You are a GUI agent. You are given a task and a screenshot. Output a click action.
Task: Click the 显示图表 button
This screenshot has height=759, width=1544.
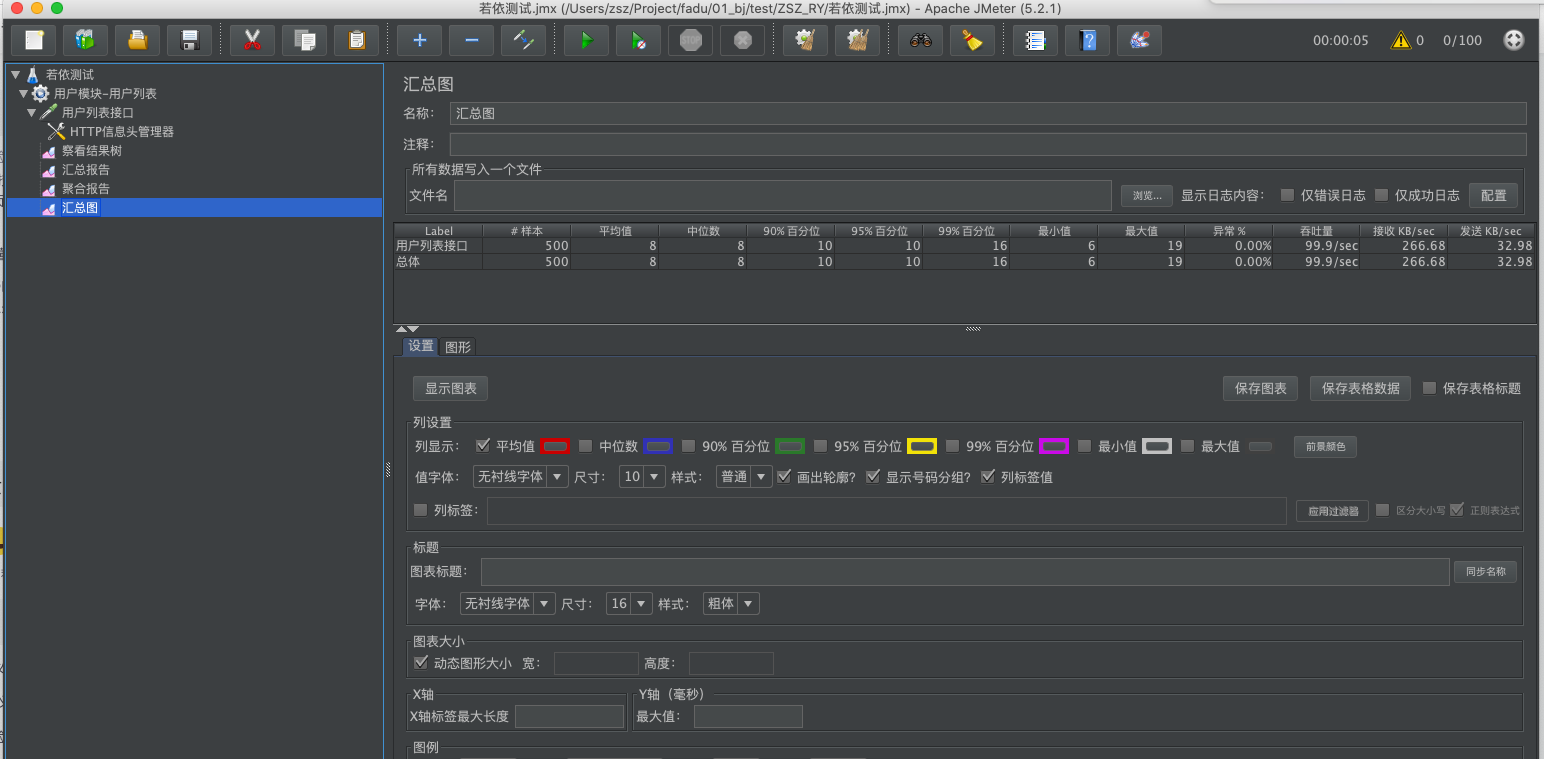tap(450, 389)
